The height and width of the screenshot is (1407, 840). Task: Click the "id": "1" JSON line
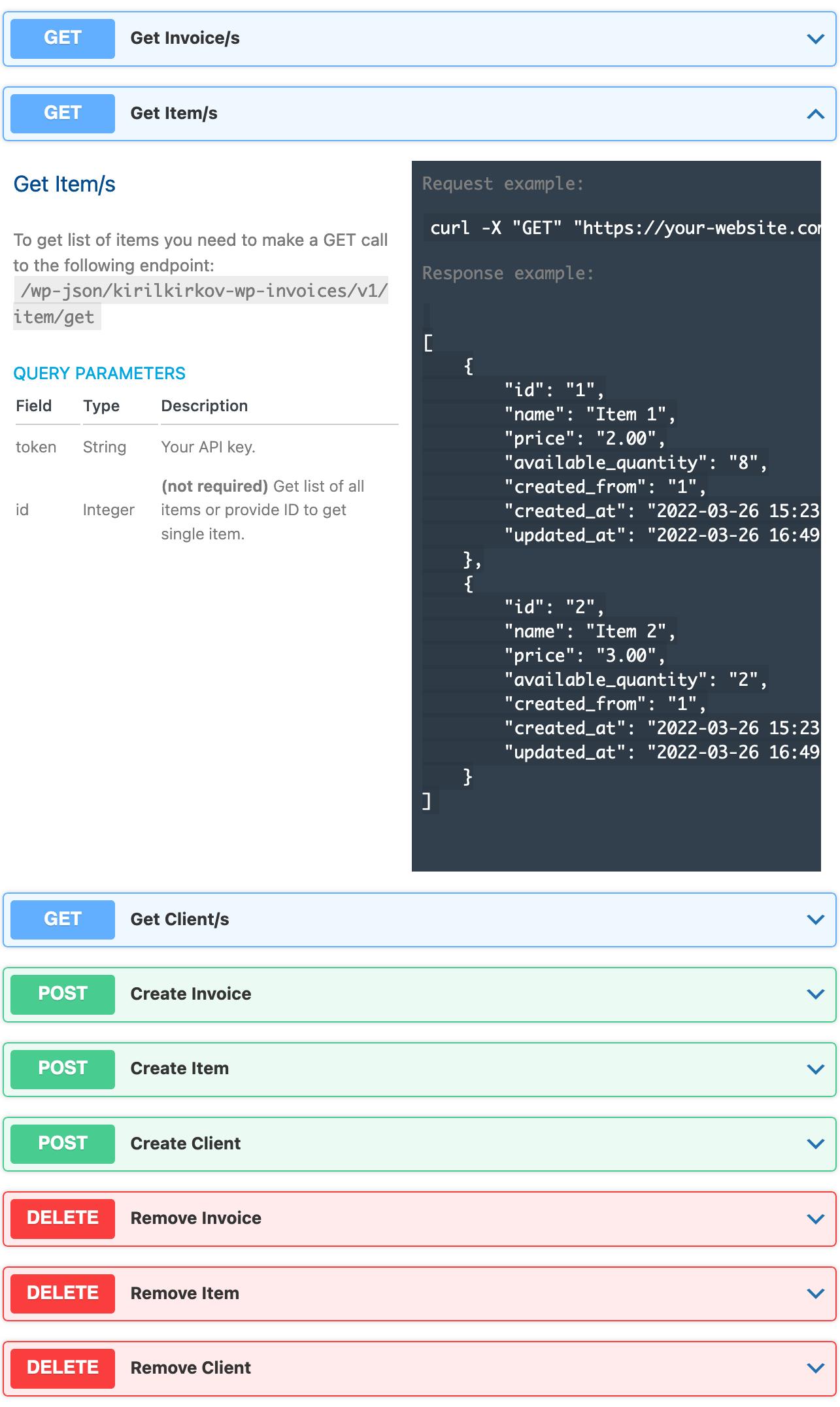[554, 390]
